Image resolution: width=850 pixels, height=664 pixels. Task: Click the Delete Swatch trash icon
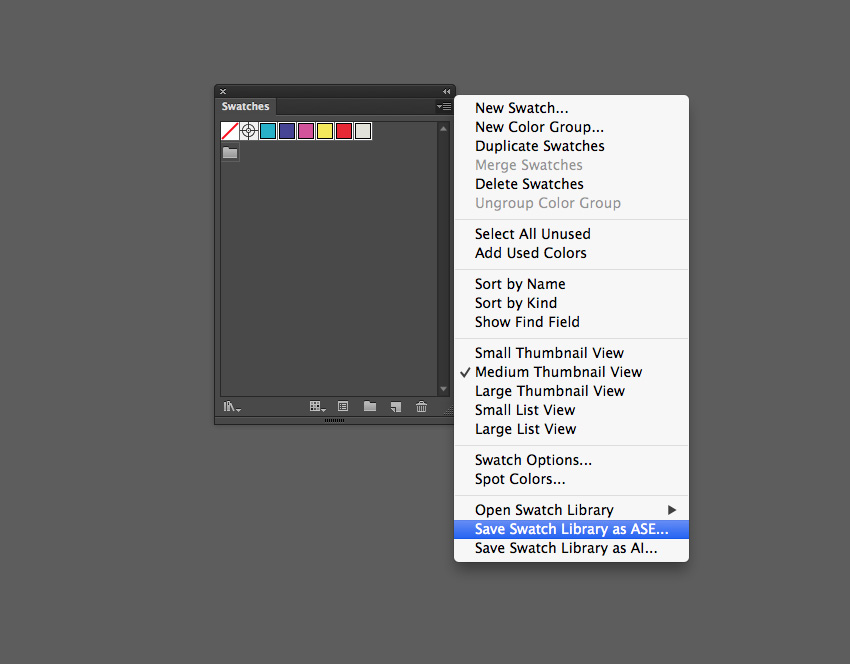(x=421, y=406)
